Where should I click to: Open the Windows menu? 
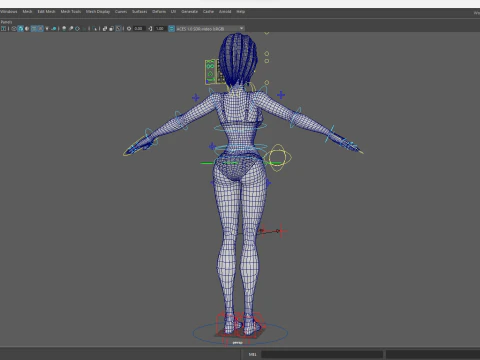tap(8, 12)
